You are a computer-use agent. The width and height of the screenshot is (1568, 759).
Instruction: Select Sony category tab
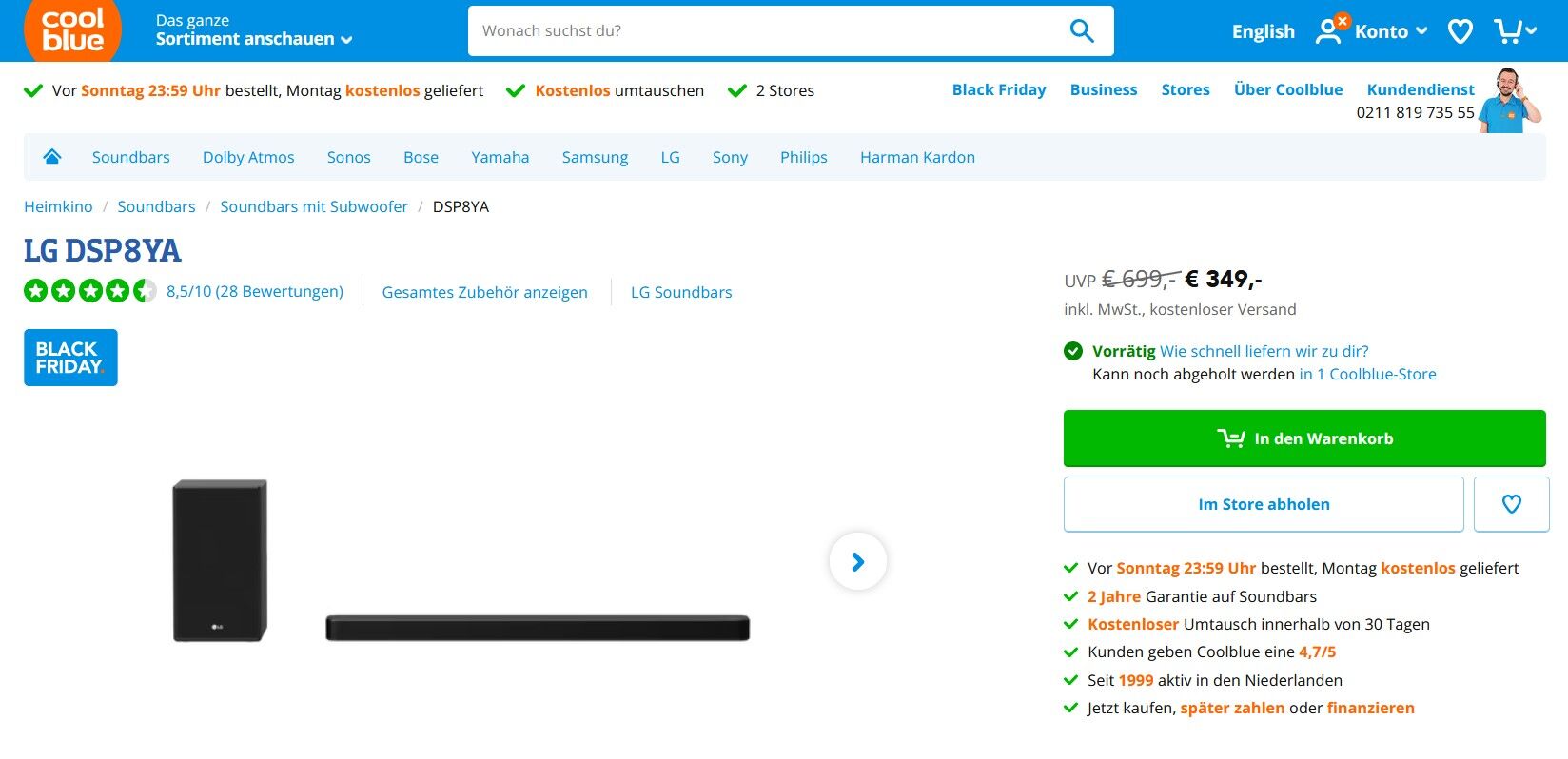click(730, 157)
